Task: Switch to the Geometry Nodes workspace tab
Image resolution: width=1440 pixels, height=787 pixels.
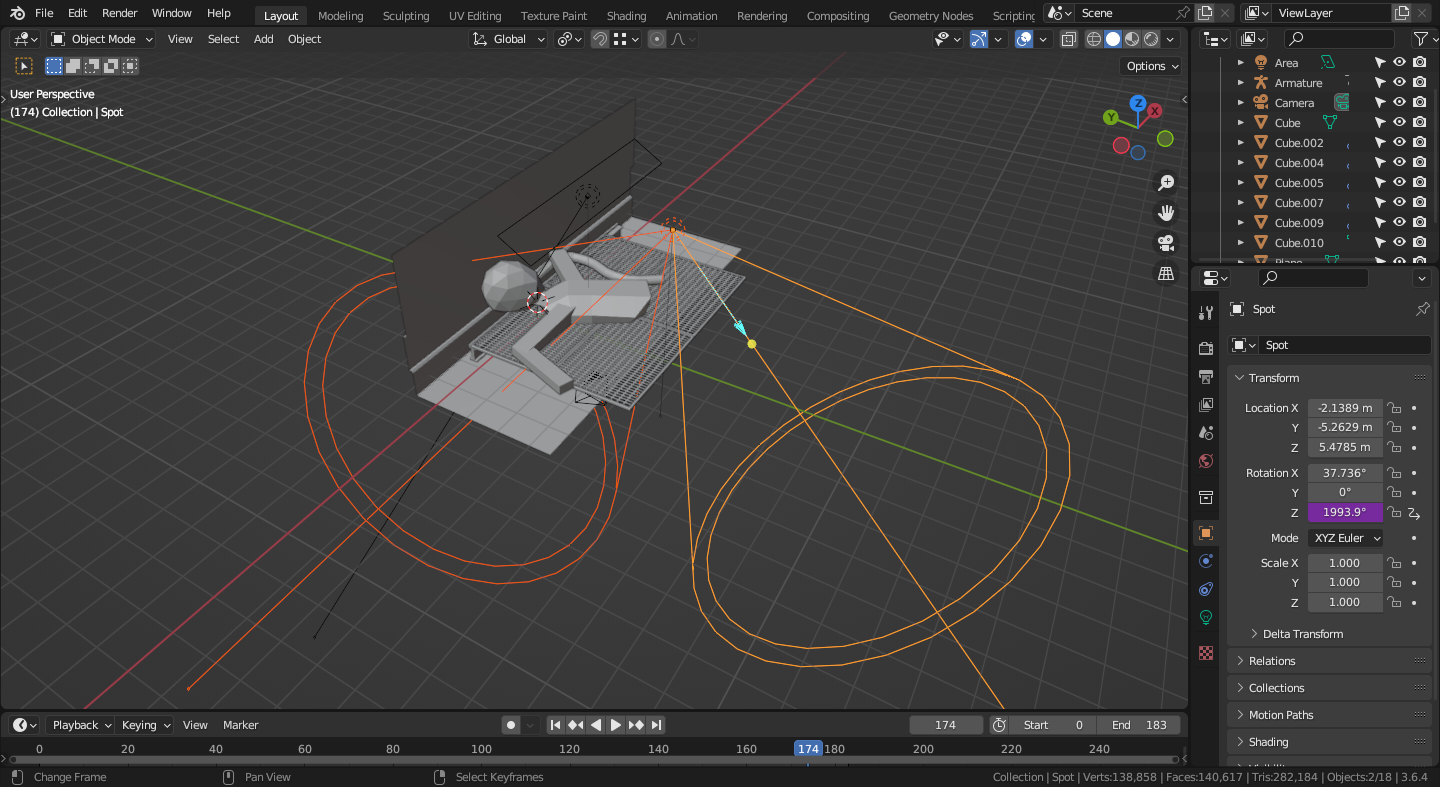Action: [930, 16]
